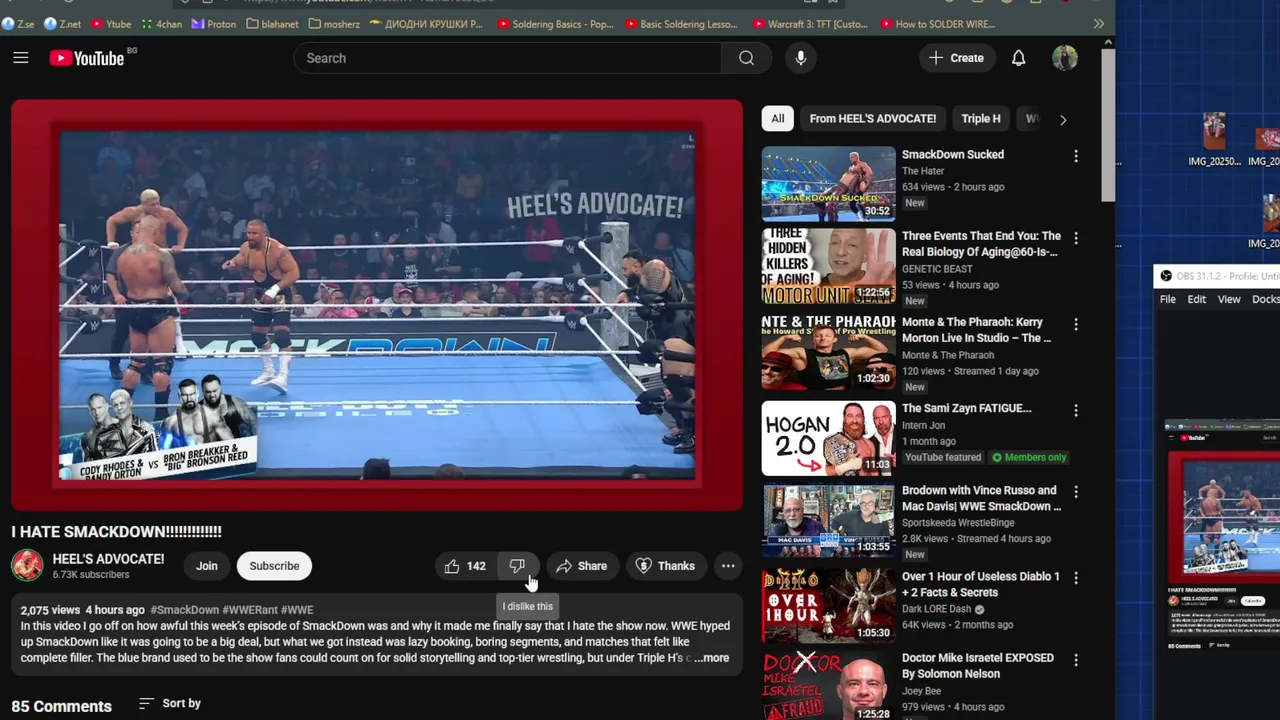Open Soldering Basics bookmark
This screenshot has width=1280, height=720.
[x=555, y=24]
